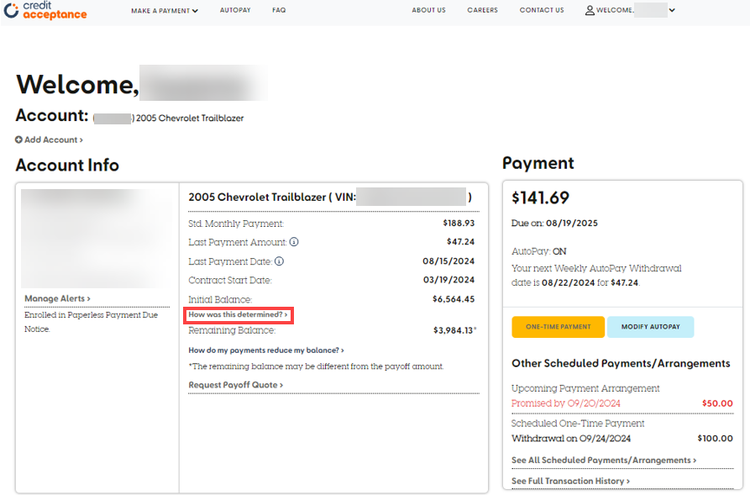Expand the Welcome user account menu

(x=630, y=11)
